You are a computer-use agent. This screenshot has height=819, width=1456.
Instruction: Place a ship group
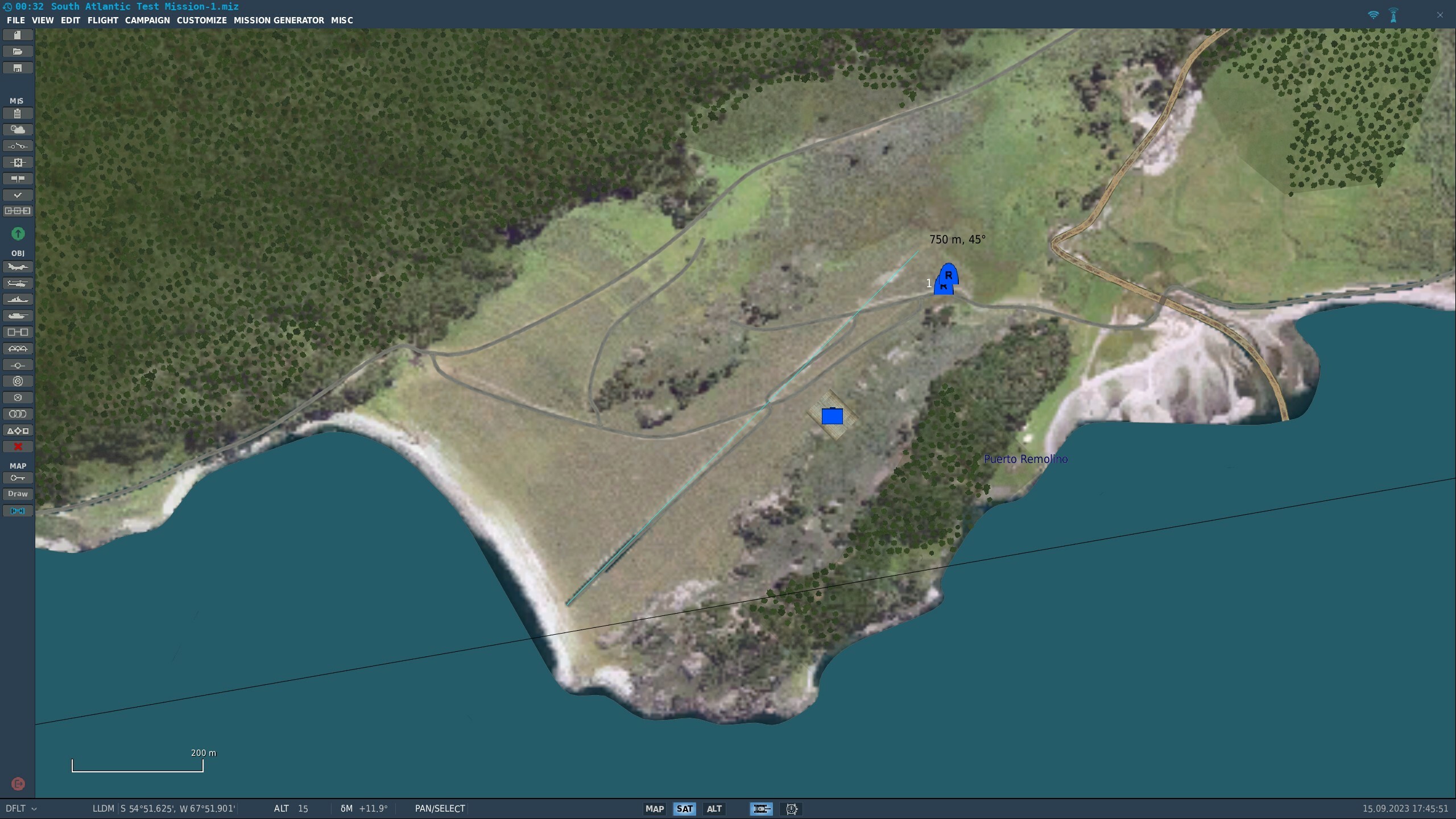pyautogui.click(x=18, y=300)
